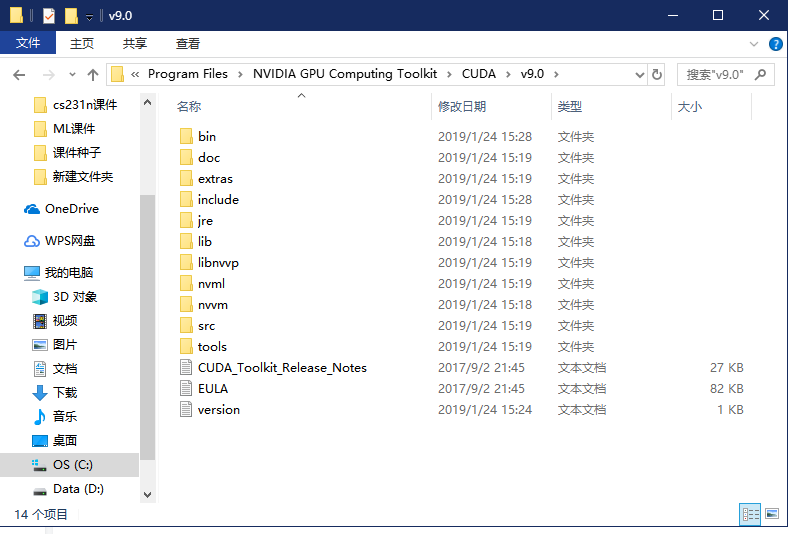Select the lib folder icon
Image resolution: width=795 pixels, height=534 pixels.
(186, 241)
